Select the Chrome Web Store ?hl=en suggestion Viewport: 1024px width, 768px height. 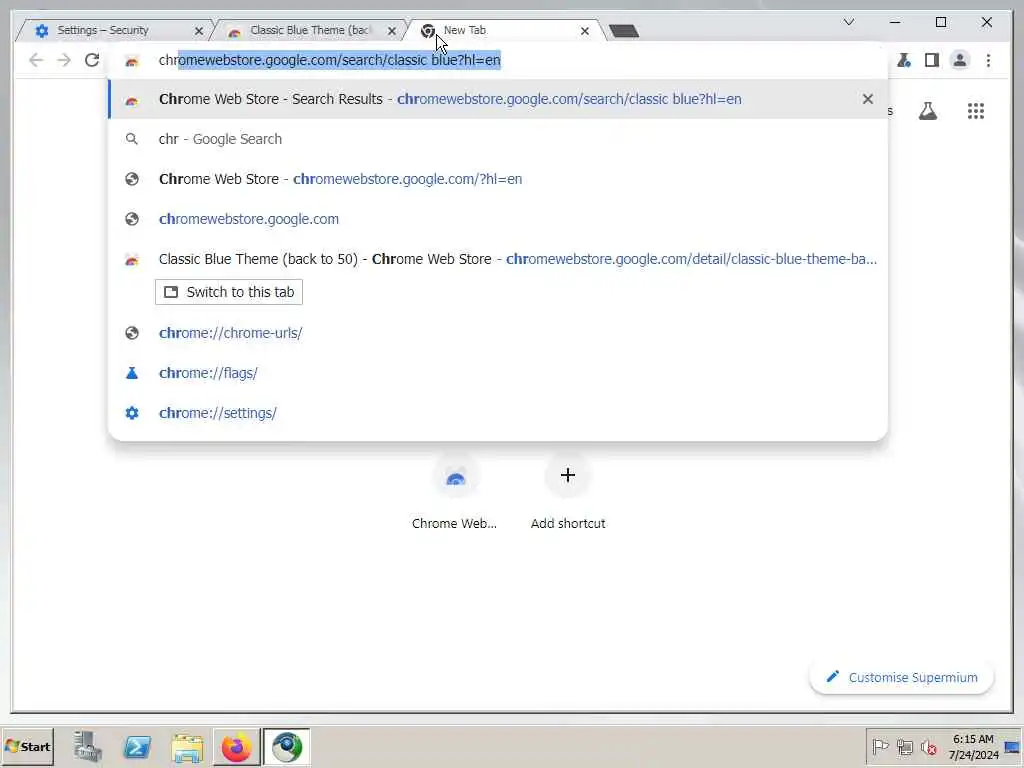(498, 179)
